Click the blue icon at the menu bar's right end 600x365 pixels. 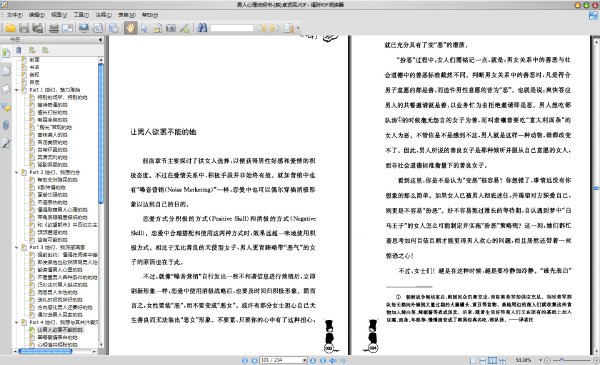(593, 16)
